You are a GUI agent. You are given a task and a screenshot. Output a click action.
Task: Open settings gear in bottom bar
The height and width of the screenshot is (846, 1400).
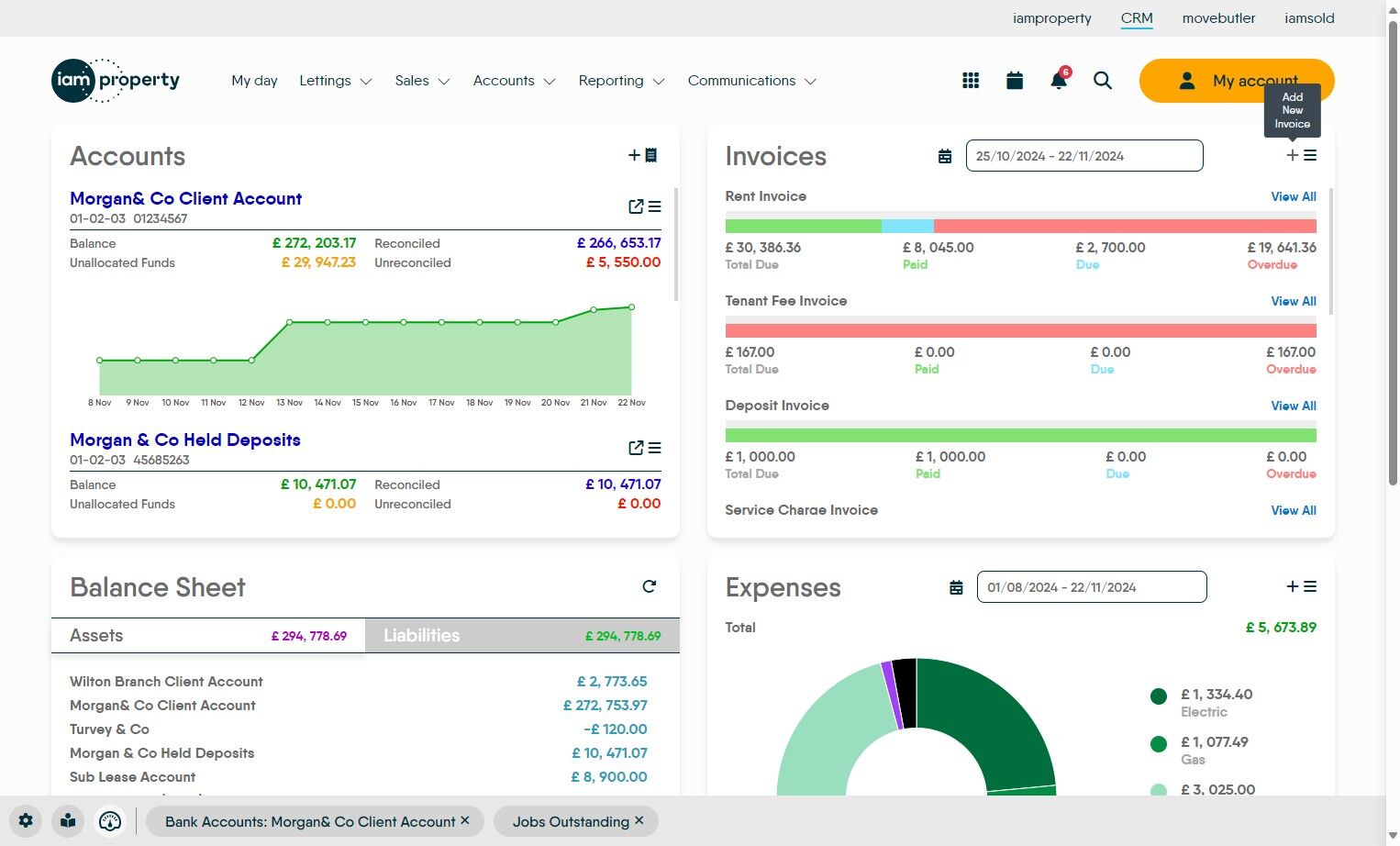[x=26, y=821]
